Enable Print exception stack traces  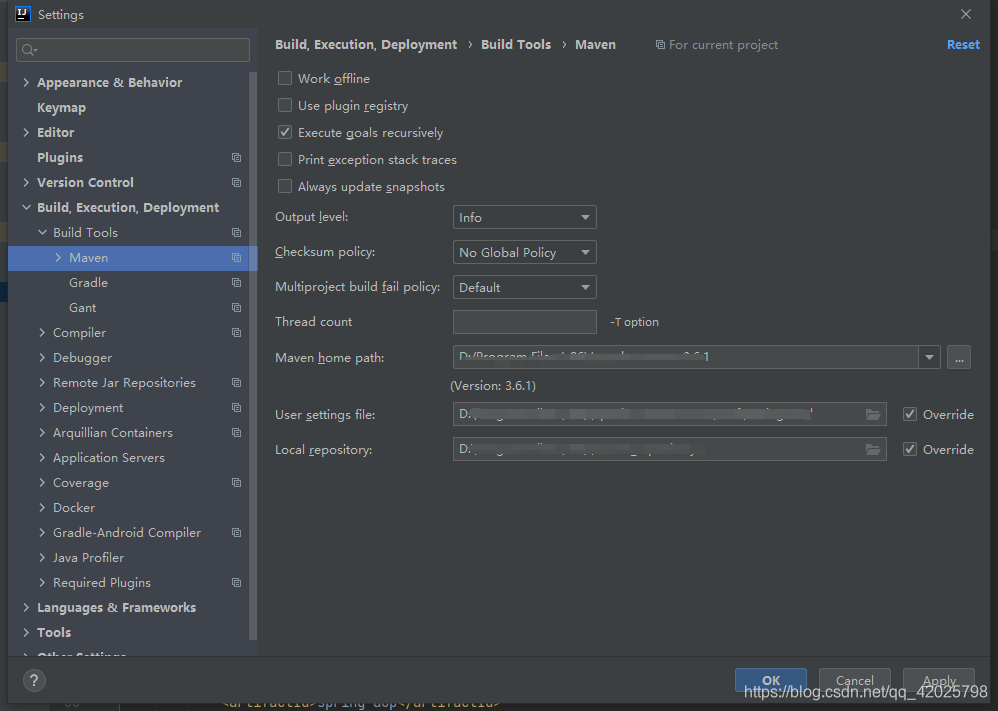coord(285,159)
